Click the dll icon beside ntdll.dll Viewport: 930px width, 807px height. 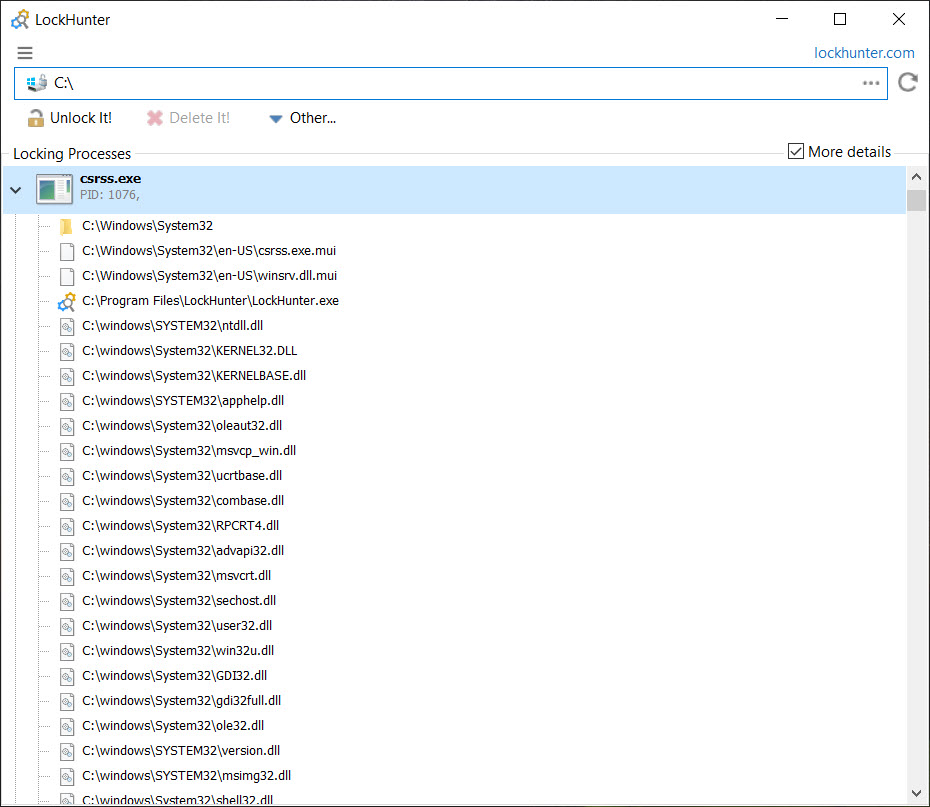click(x=67, y=326)
